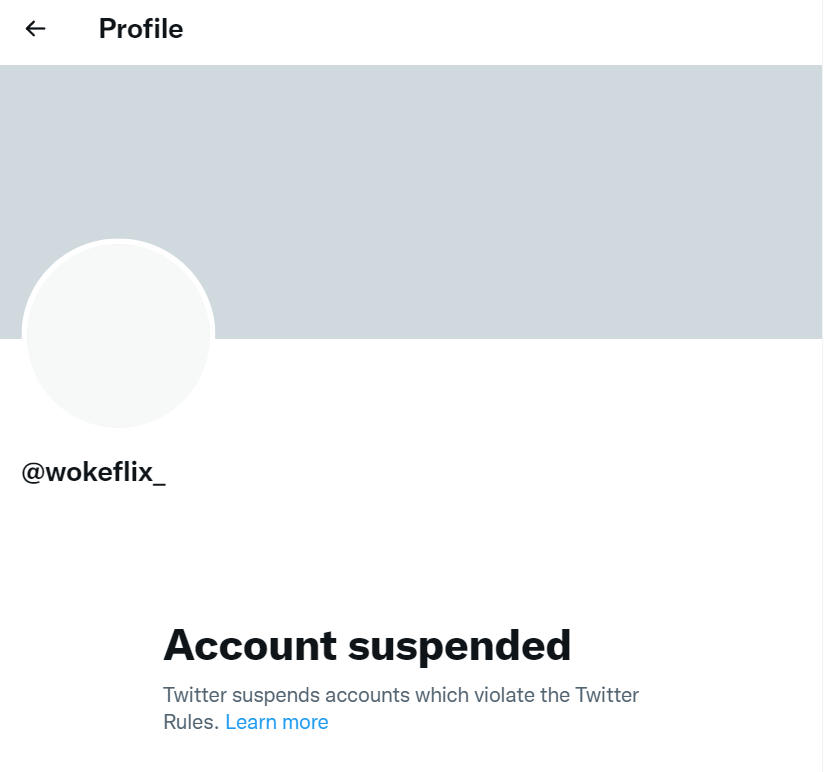Click the word "suspended" in the heading
Viewport: 826px width, 772px height.
459,645
